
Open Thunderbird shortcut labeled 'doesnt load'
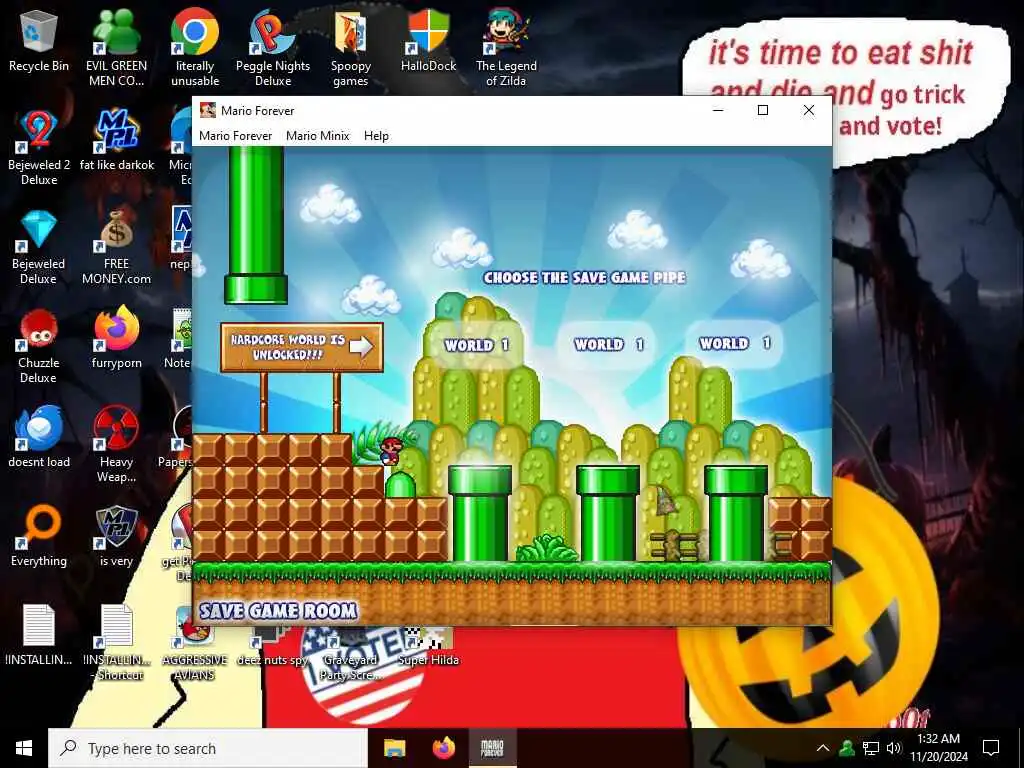pos(39,436)
